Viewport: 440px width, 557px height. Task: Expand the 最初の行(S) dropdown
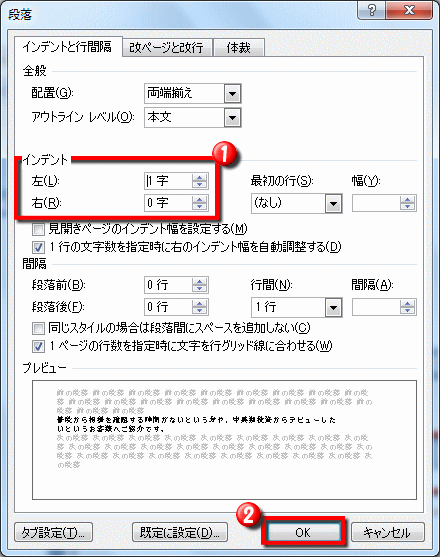coord(333,204)
